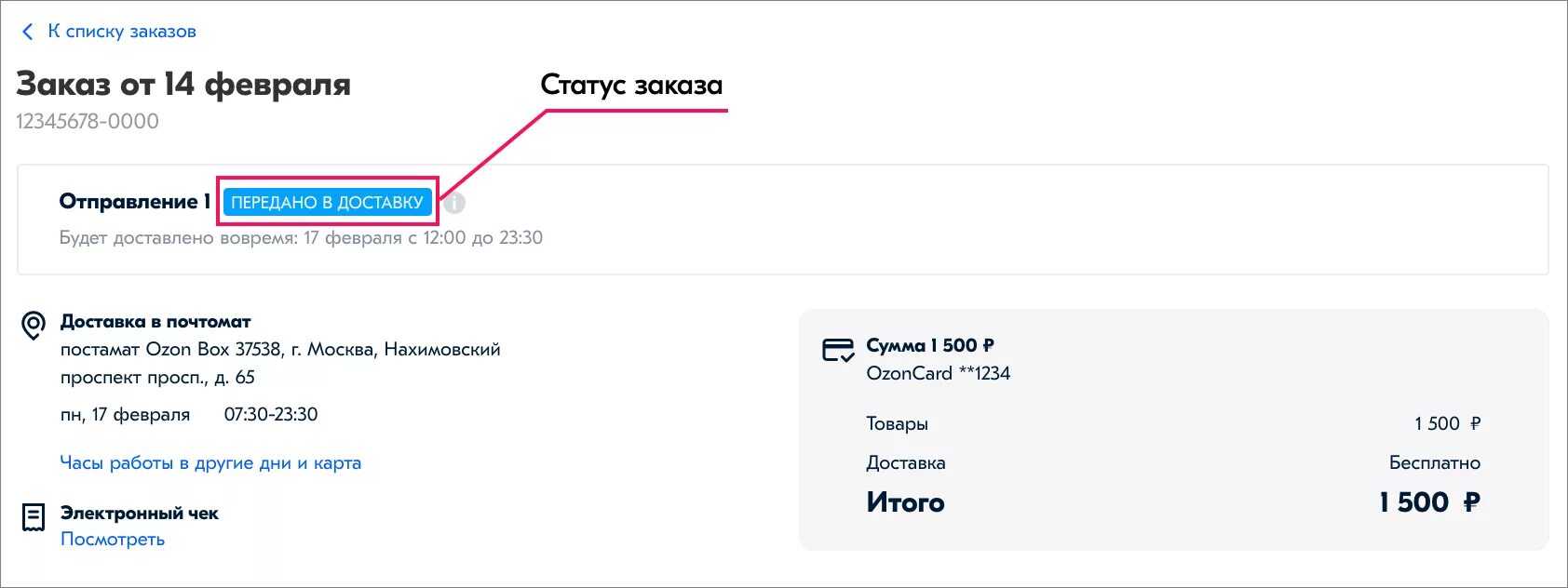Screen dimensions: 1568x588
Task: Click the 'ПЕРЕДАНО В ДОСТАВКУ' status badge
Action: coord(327,202)
